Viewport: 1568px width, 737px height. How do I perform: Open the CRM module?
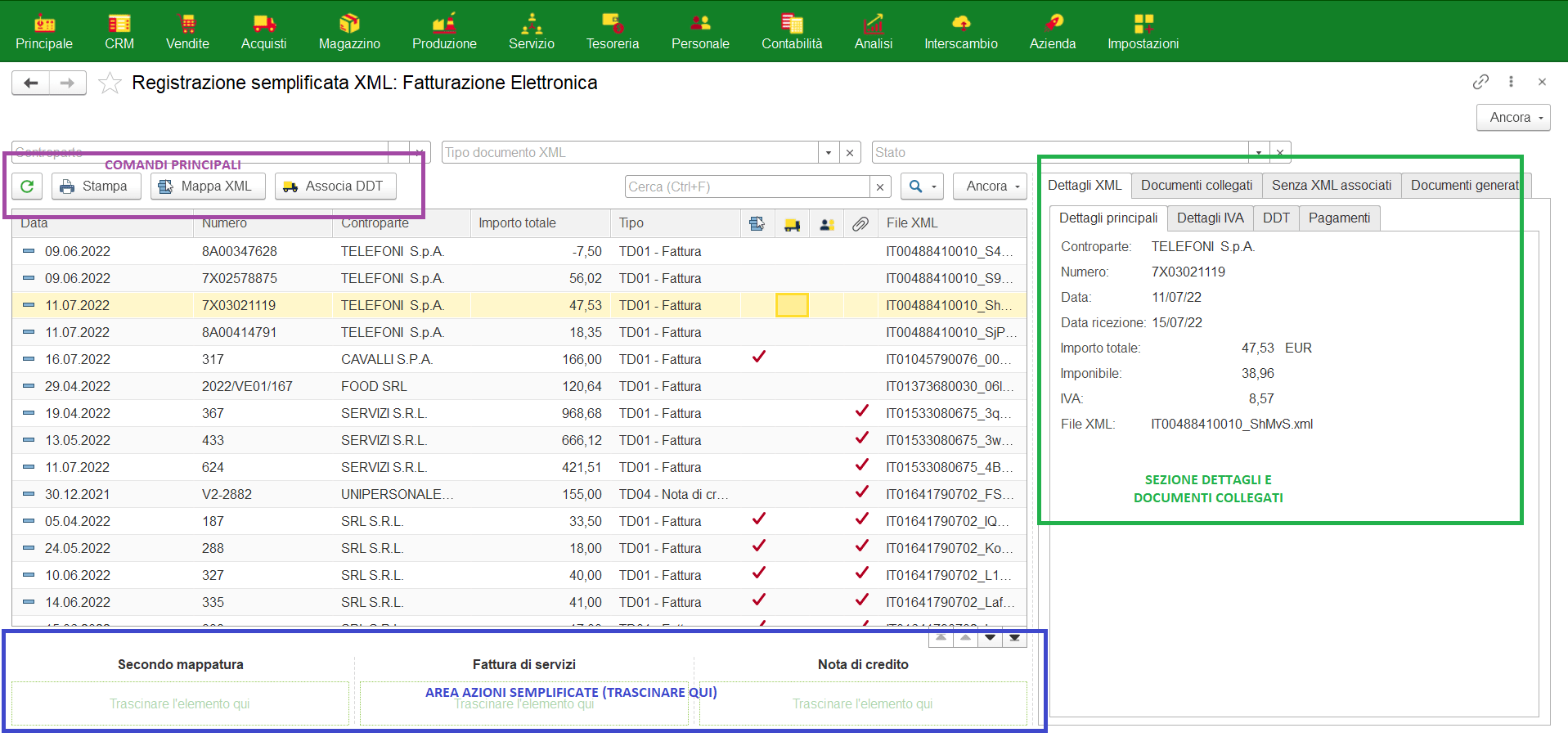pos(119,32)
